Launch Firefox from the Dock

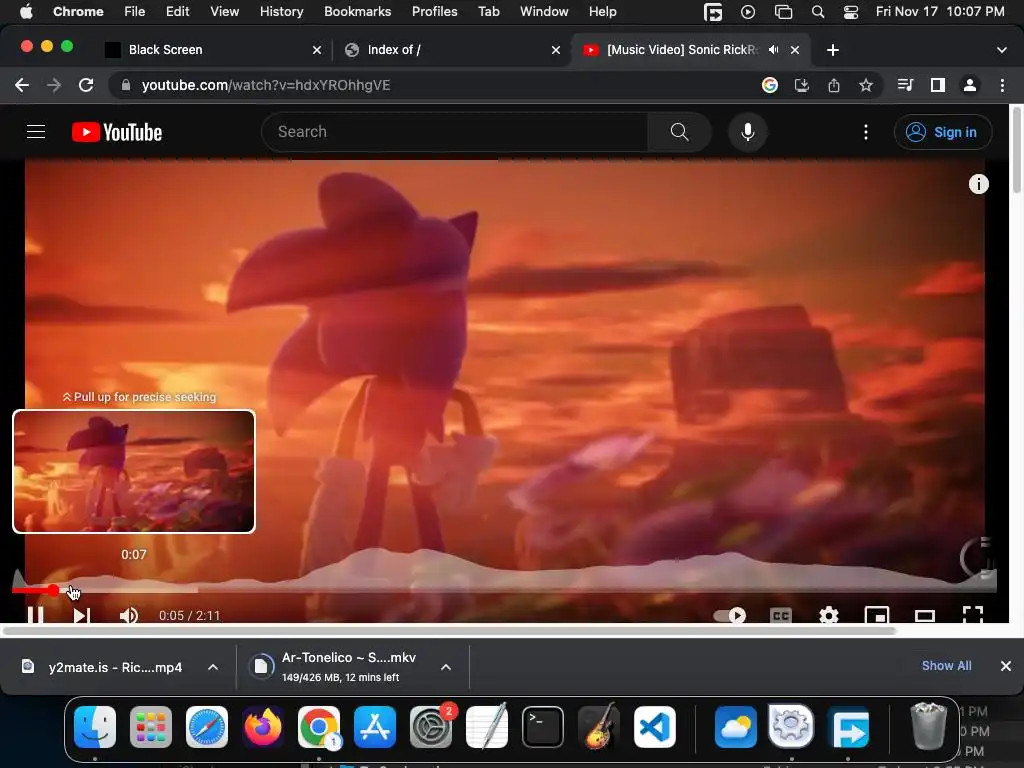[x=263, y=727]
